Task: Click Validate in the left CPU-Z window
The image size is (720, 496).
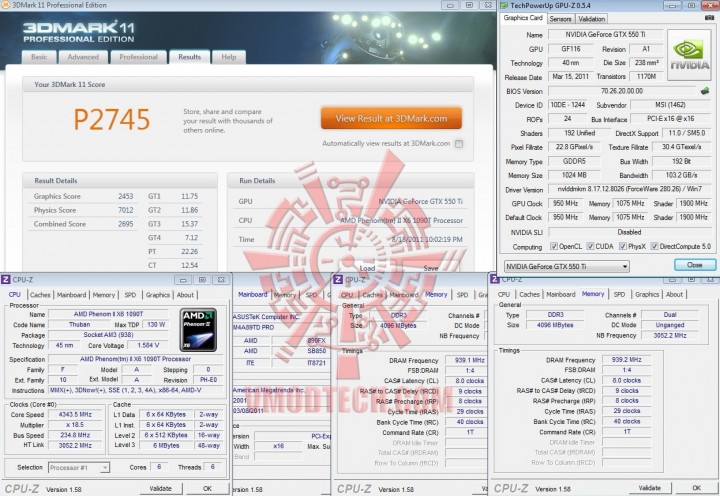Action: 160,488
